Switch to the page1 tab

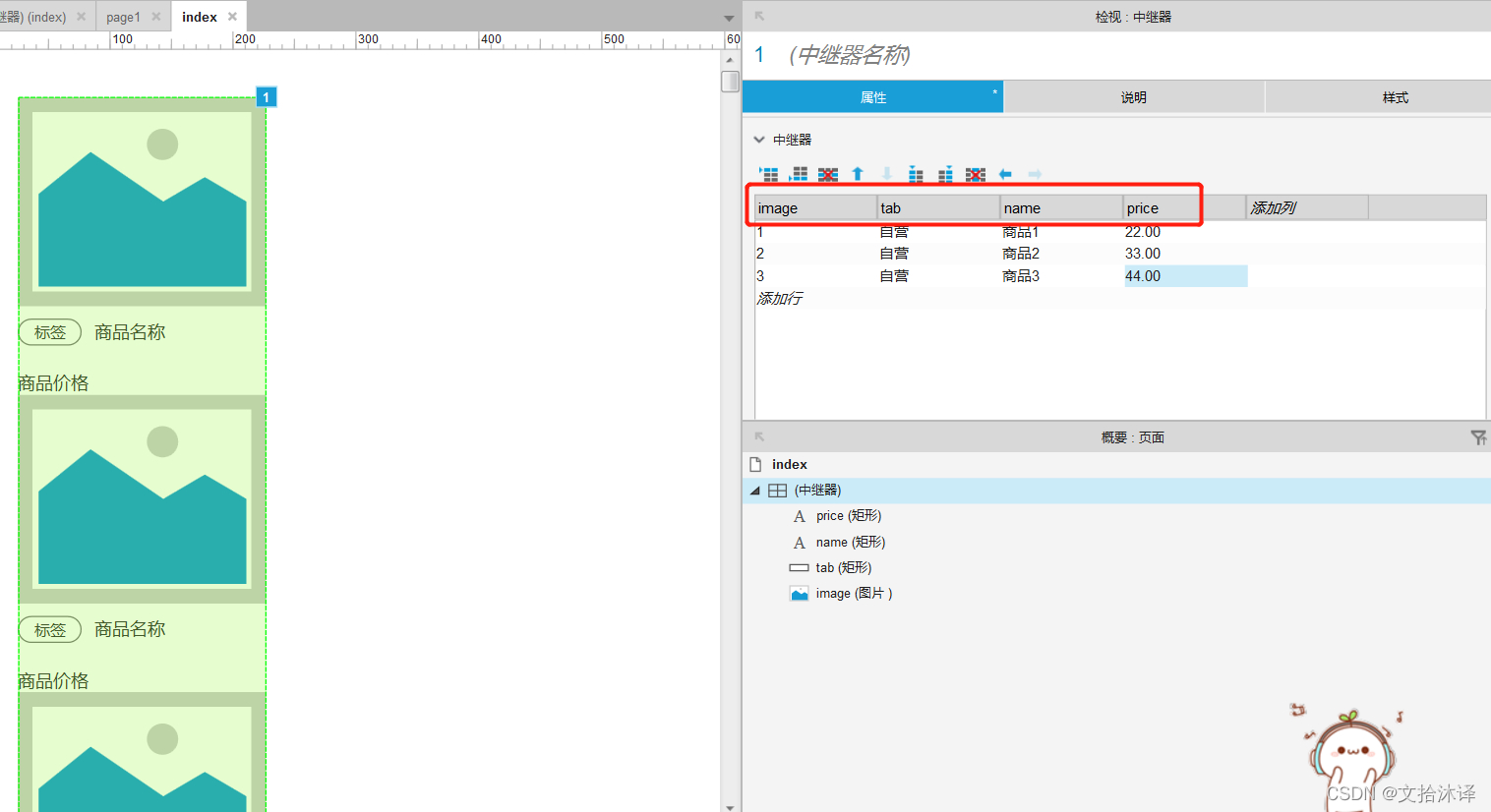[x=123, y=17]
